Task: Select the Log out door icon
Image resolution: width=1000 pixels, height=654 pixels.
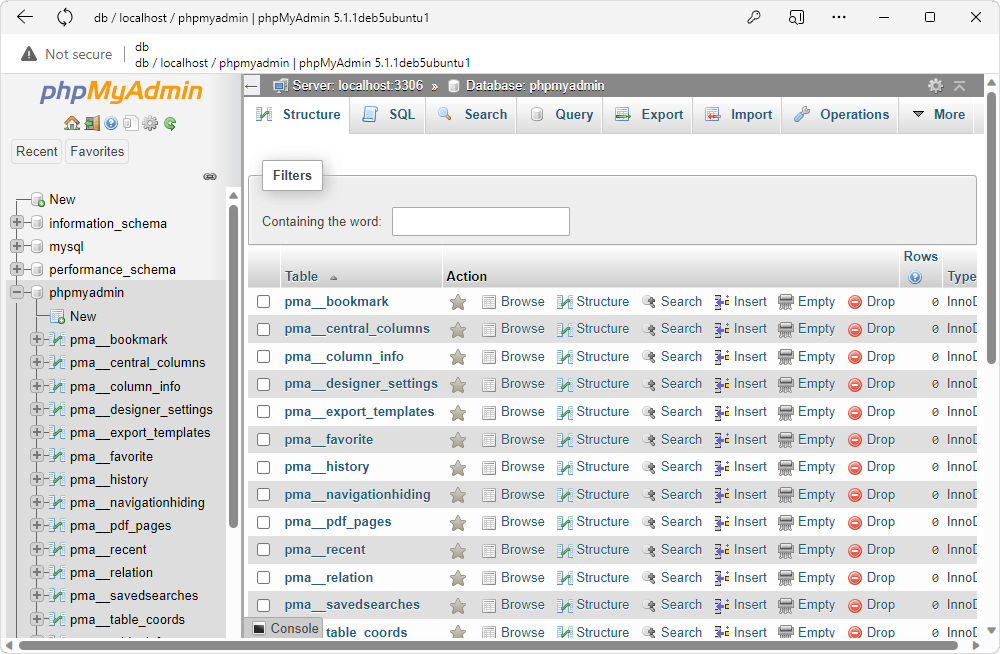Action: [x=92, y=122]
